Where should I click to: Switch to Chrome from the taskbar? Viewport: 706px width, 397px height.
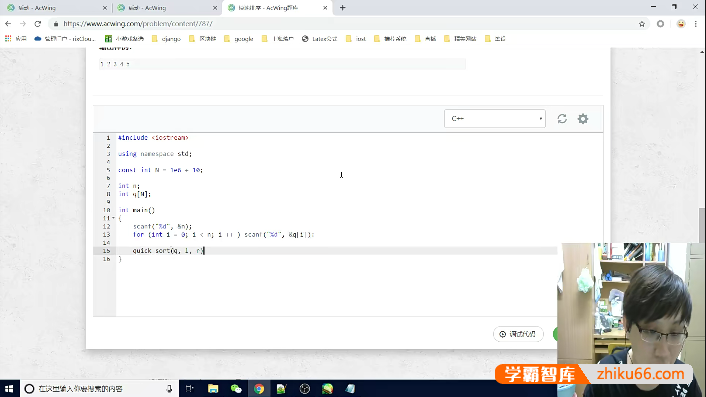[x=259, y=388]
